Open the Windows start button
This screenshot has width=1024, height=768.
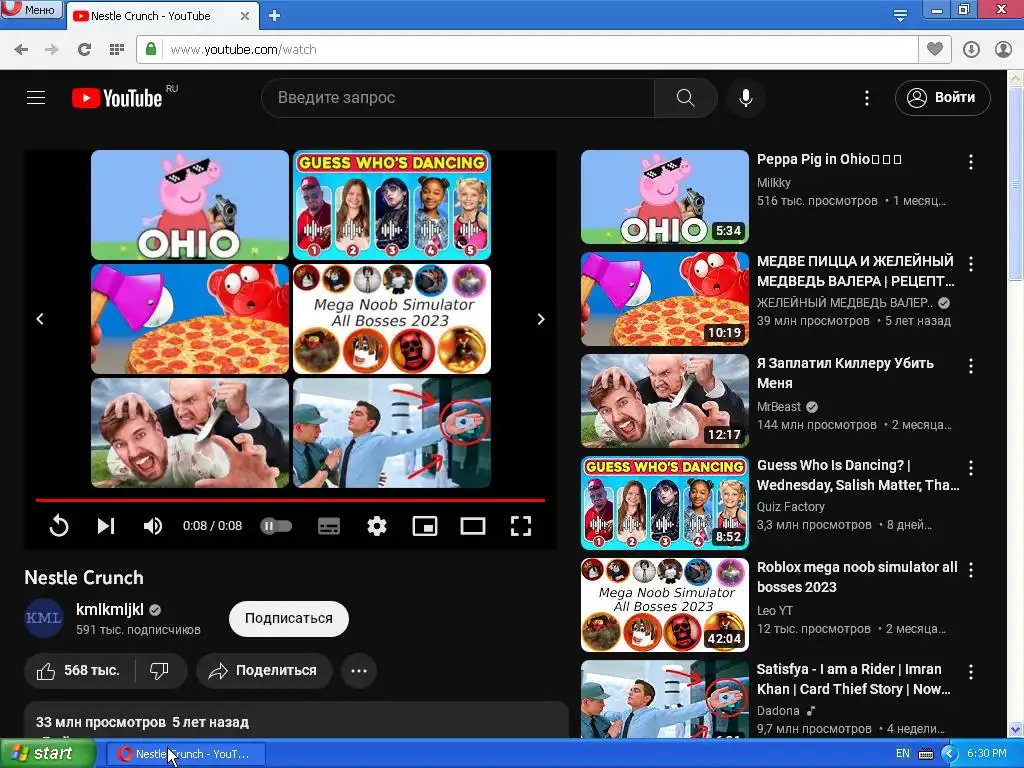[47, 754]
